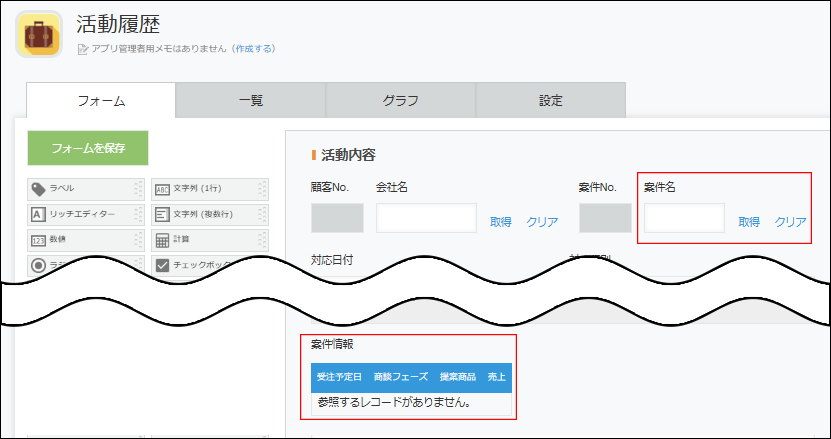The image size is (831, 439).
Task: Grab the 計算 item drag handle
Action: point(262,240)
